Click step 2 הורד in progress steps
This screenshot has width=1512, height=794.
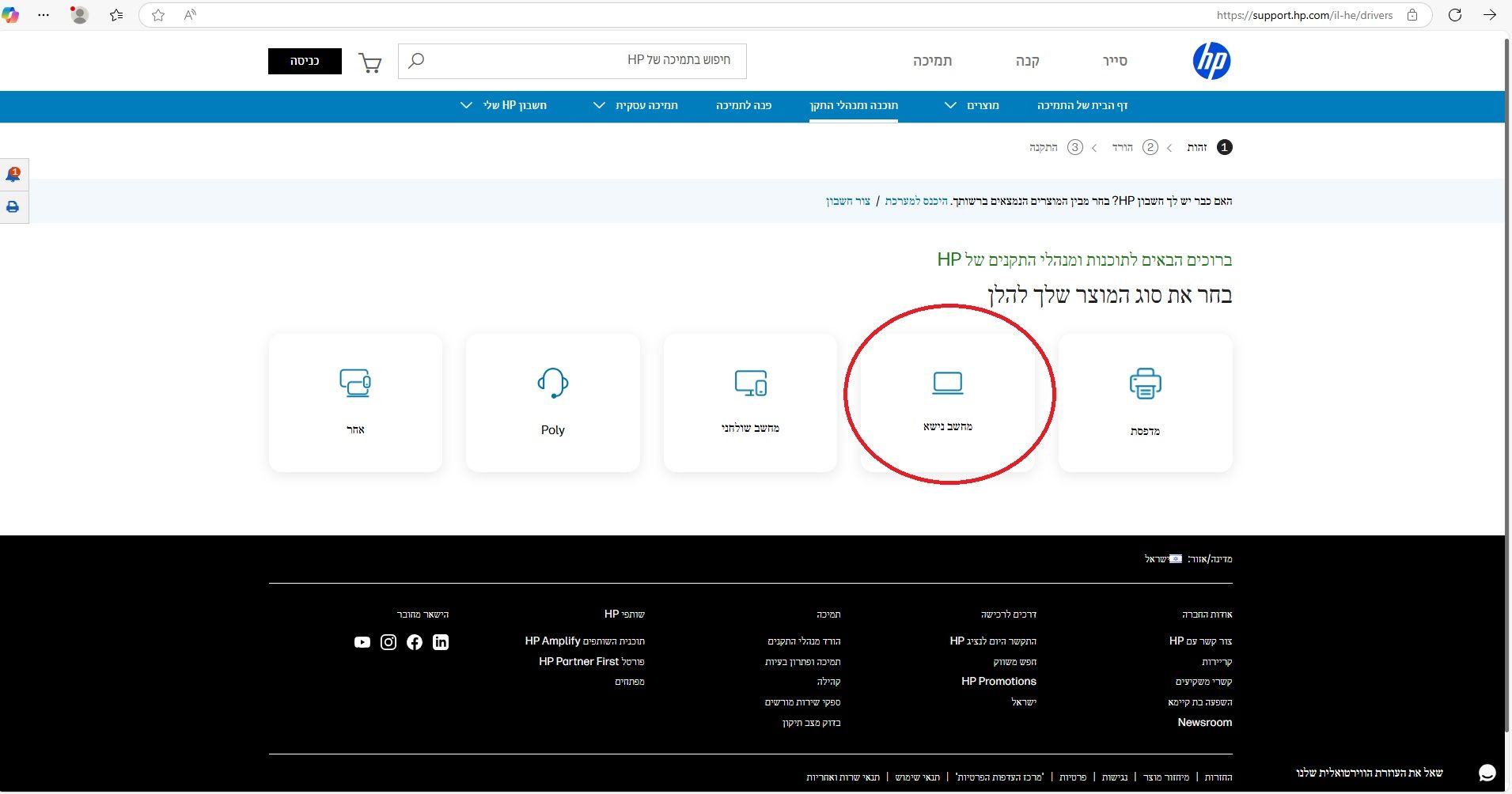(x=1135, y=147)
